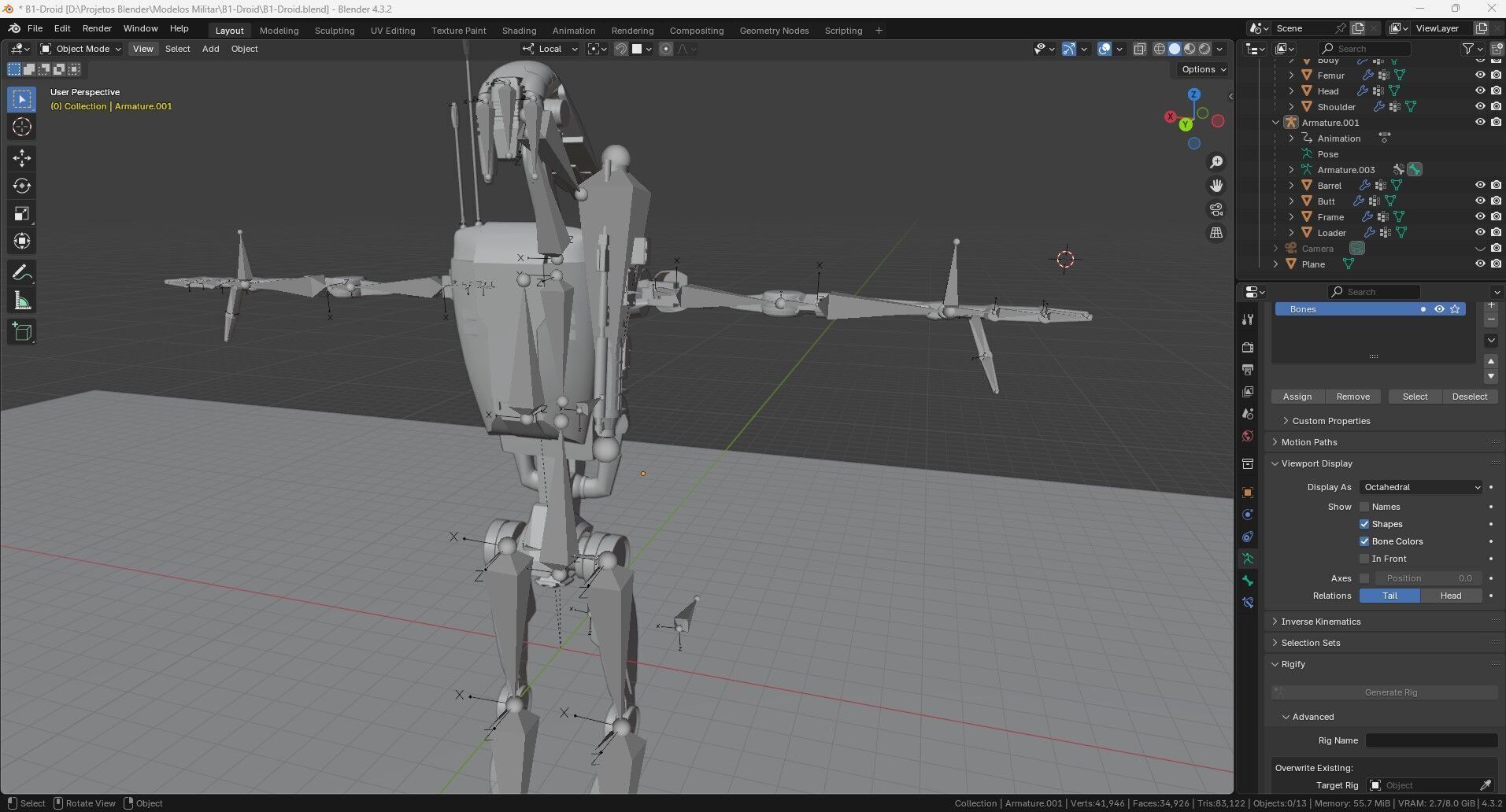The image size is (1506, 812).
Task: Open the Scene properties tab
Action: (1248, 413)
